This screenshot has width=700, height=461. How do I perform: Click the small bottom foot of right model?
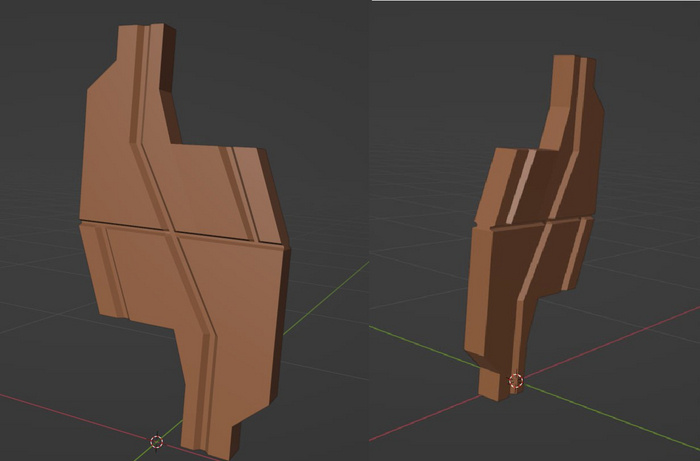(494, 386)
